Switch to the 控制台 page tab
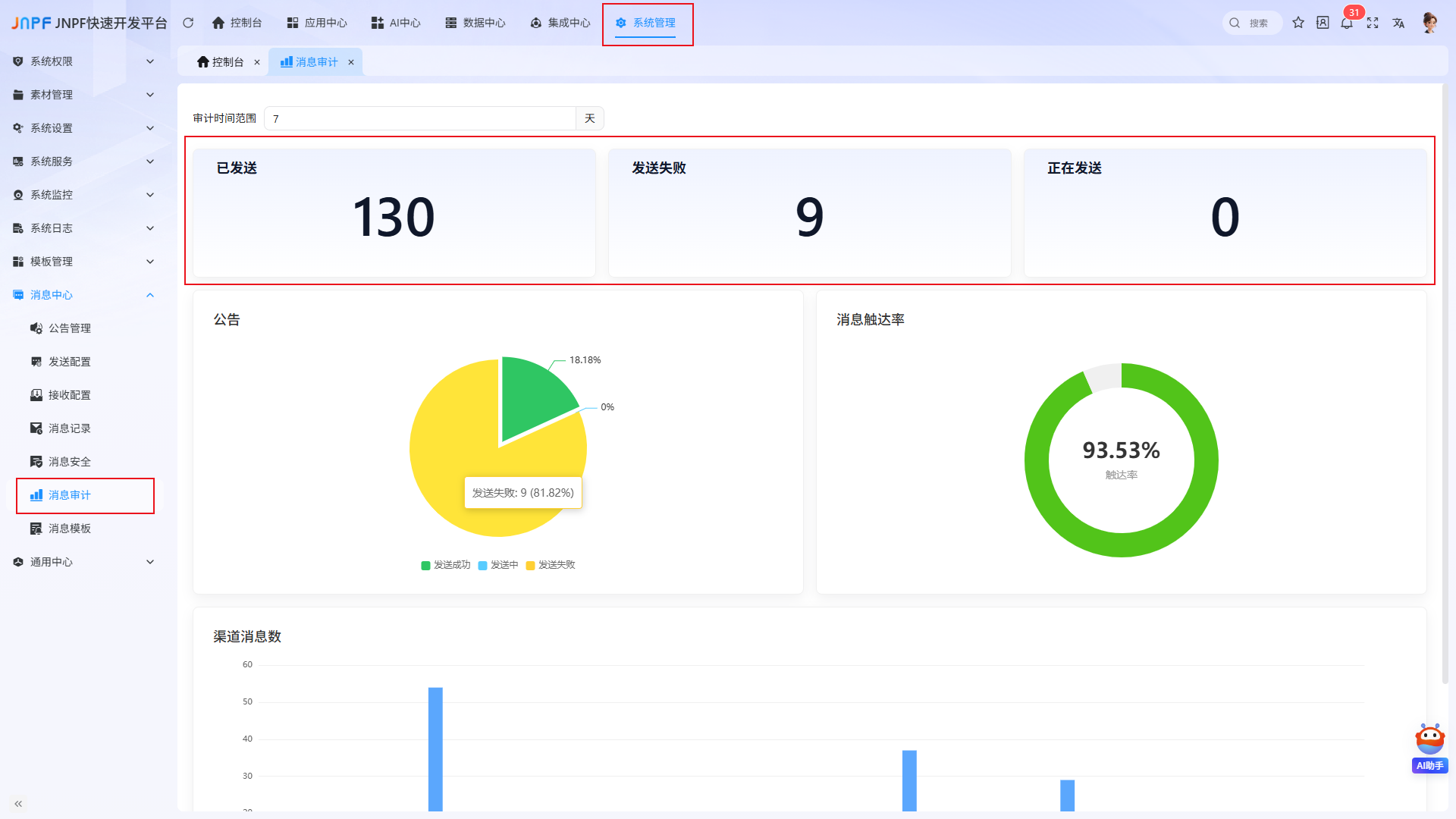 [220, 62]
